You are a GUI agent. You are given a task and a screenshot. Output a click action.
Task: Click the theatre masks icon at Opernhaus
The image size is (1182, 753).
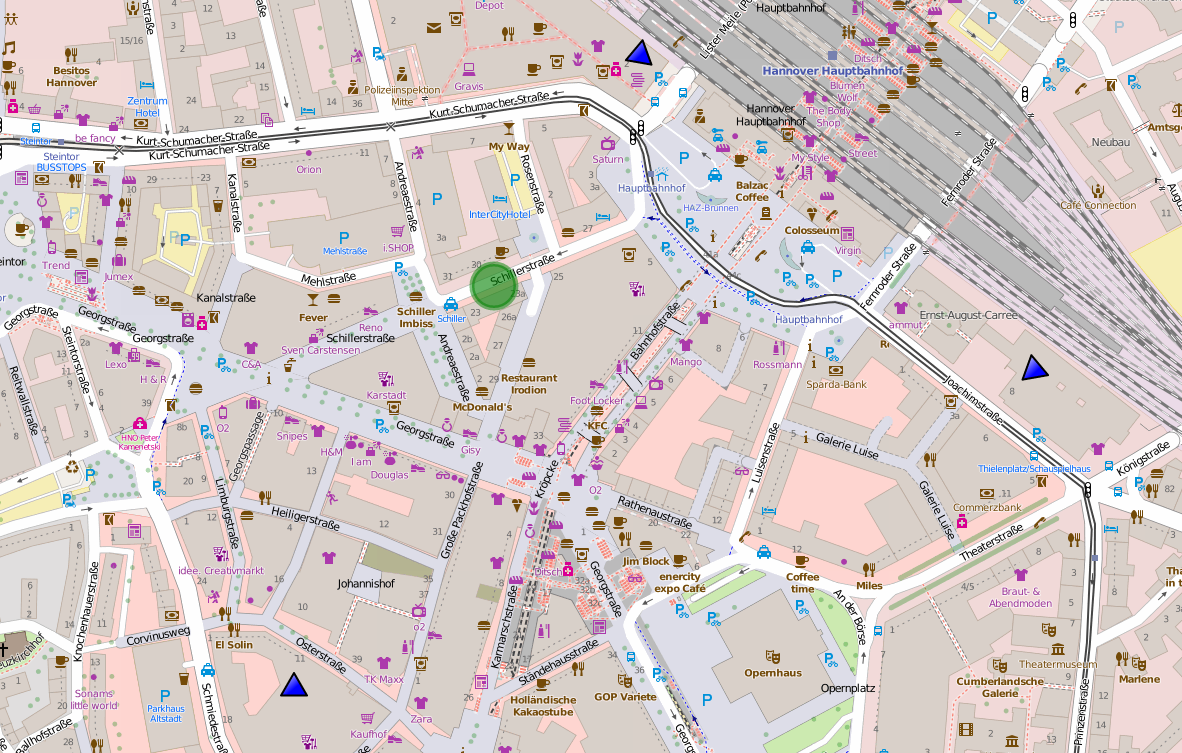tap(772, 657)
